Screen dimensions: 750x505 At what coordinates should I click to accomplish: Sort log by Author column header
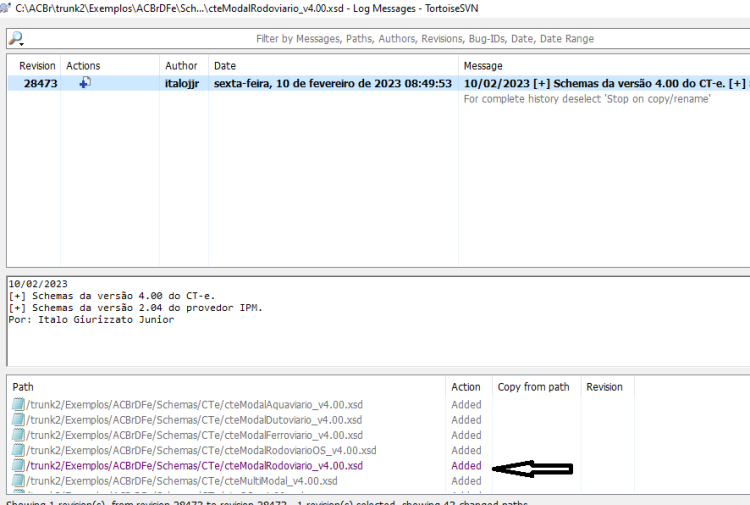(x=181, y=66)
